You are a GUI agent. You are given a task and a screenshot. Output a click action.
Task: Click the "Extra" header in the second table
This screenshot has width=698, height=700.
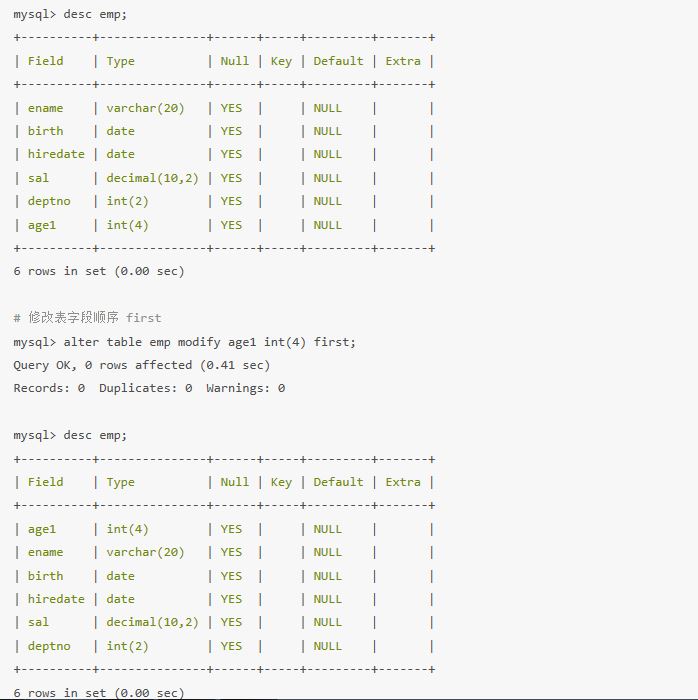tap(403, 482)
